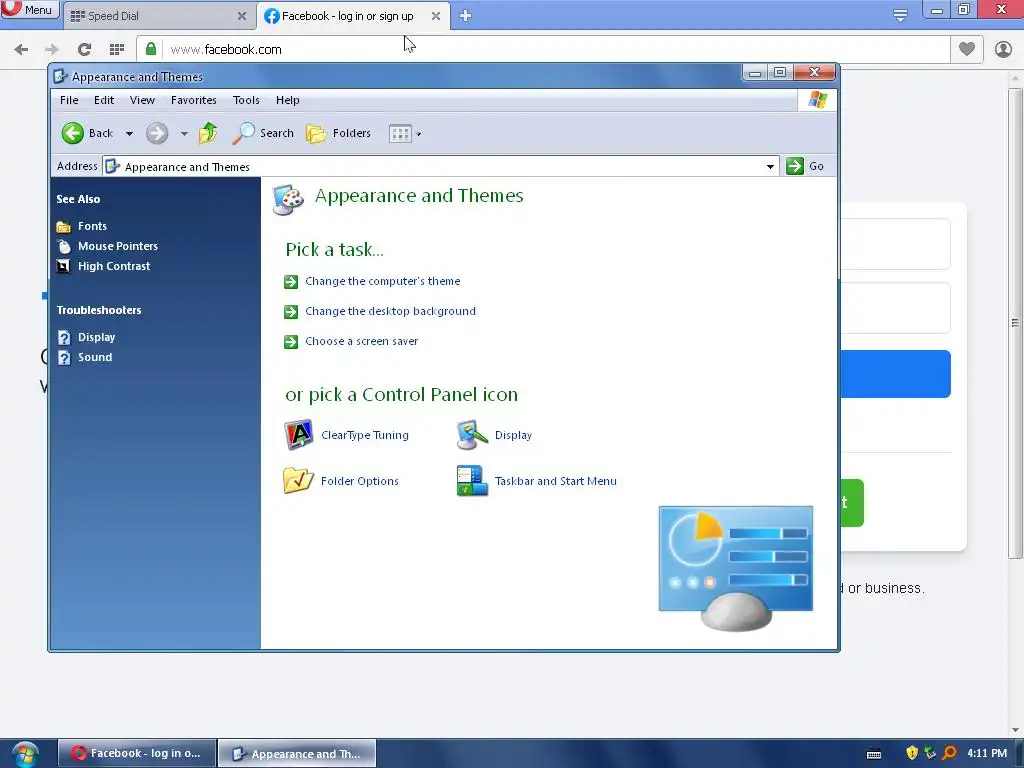Open Opera user account icon
Image resolution: width=1024 pixels, height=768 pixels.
click(x=1003, y=49)
